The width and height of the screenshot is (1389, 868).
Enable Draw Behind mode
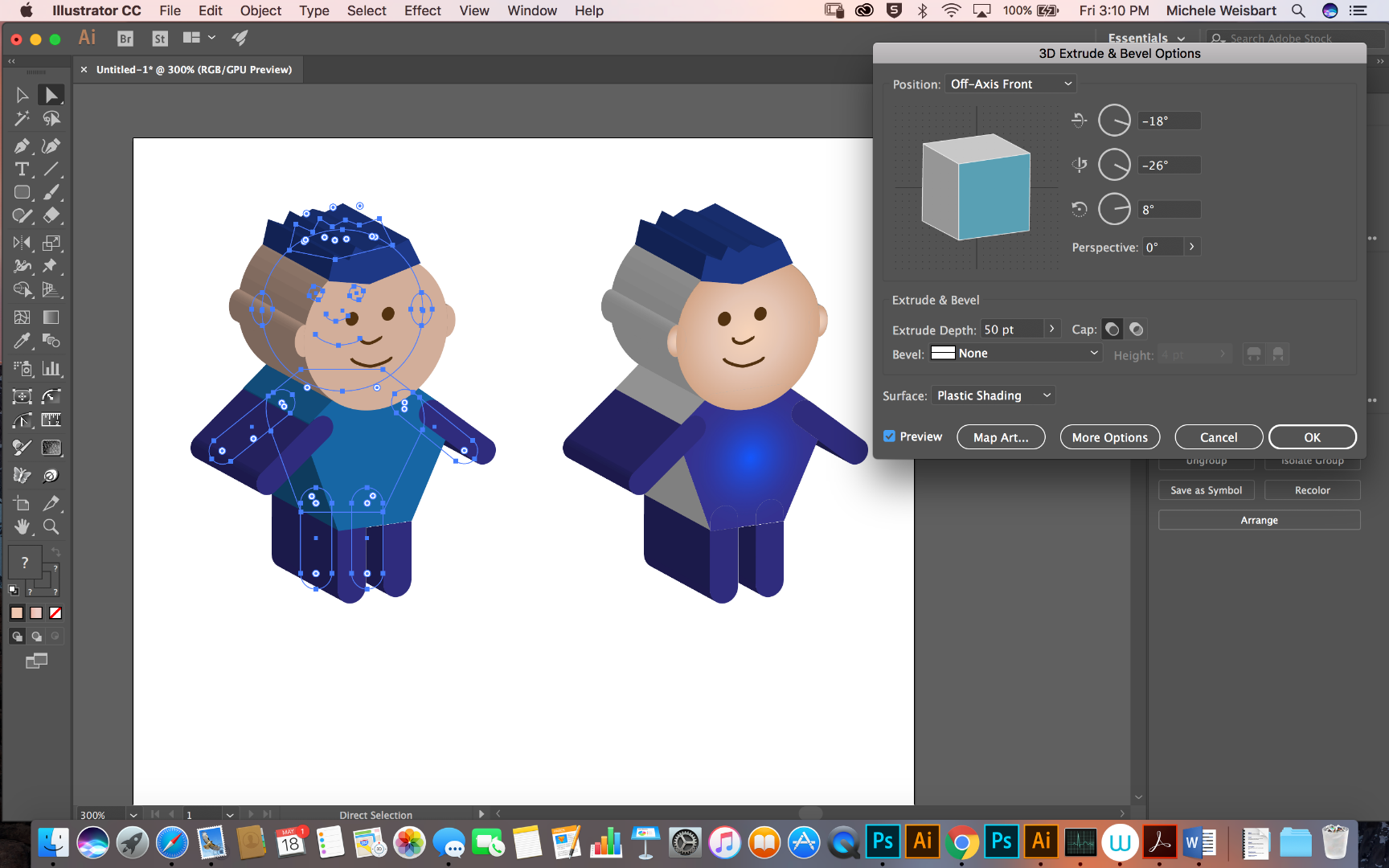coord(36,637)
